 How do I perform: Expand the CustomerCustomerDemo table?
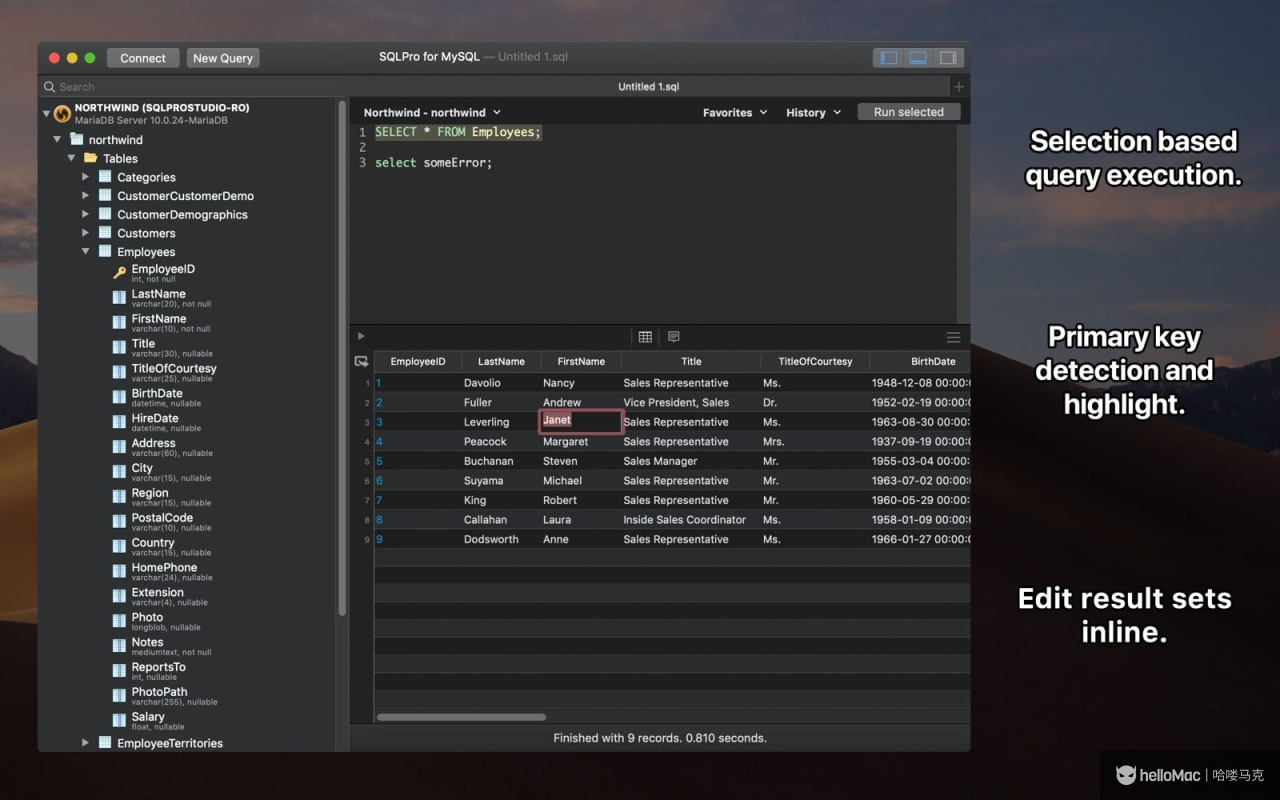(x=86, y=196)
